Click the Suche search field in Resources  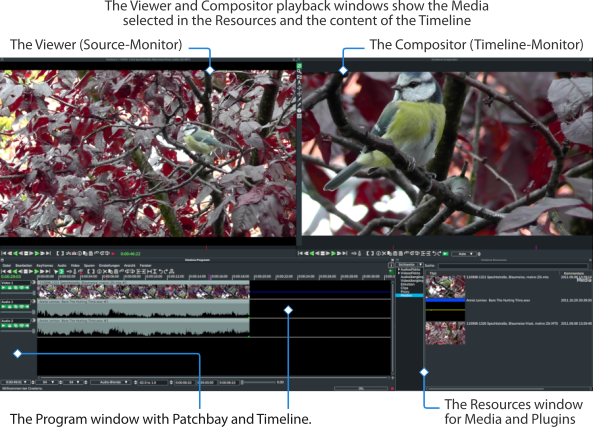[x=513, y=266]
